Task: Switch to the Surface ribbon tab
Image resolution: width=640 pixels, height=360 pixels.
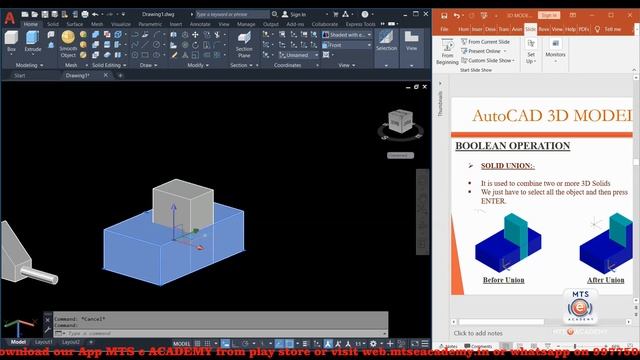Action: pos(75,24)
